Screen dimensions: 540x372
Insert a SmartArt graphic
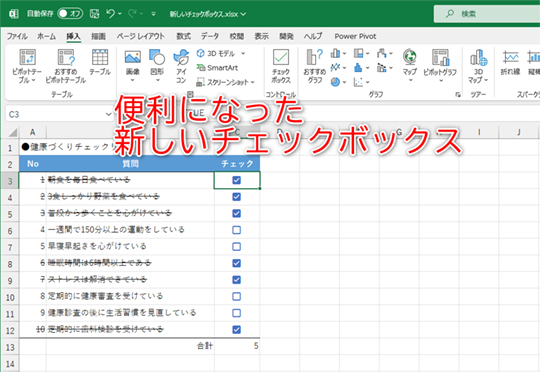pos(217,68)
